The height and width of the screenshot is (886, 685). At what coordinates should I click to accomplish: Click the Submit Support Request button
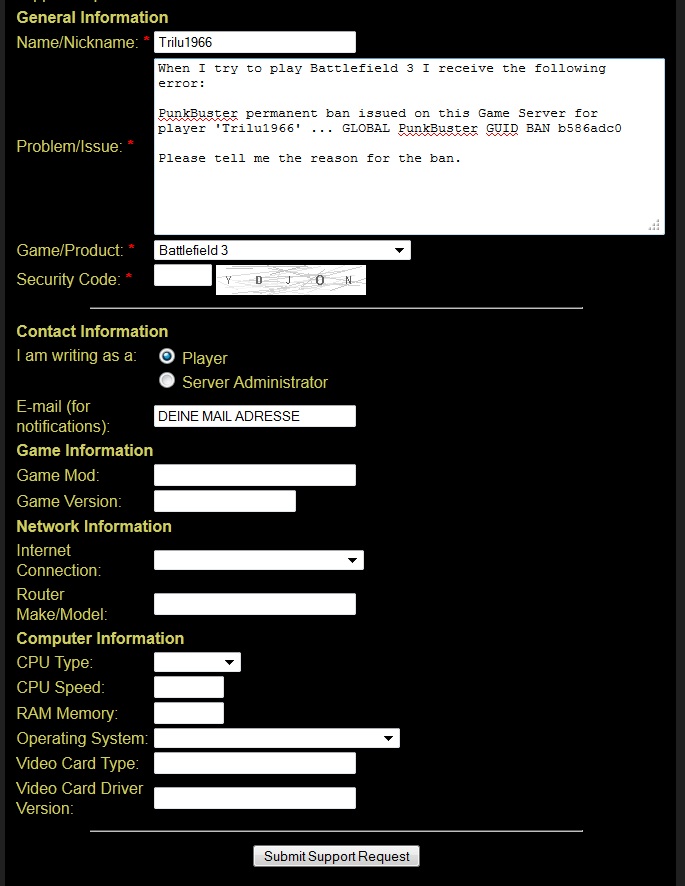coord(336,856)
